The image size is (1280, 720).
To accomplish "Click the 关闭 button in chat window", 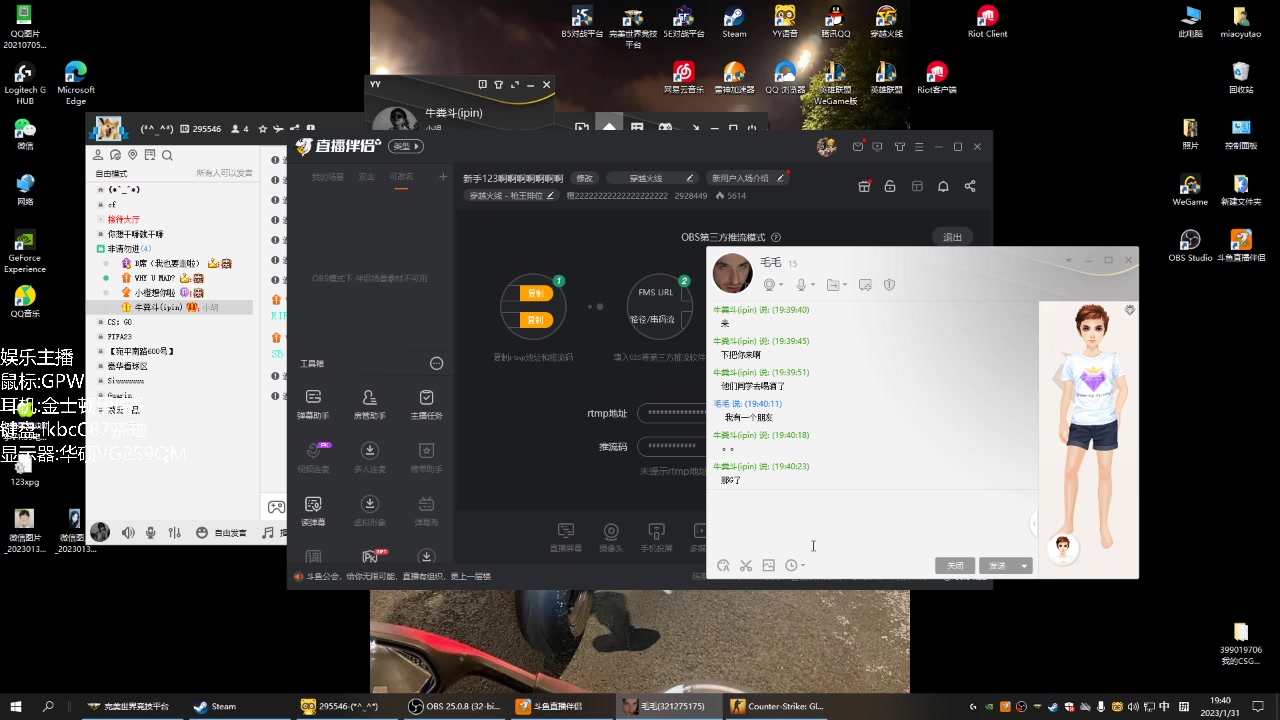I will tap(955, 566).
